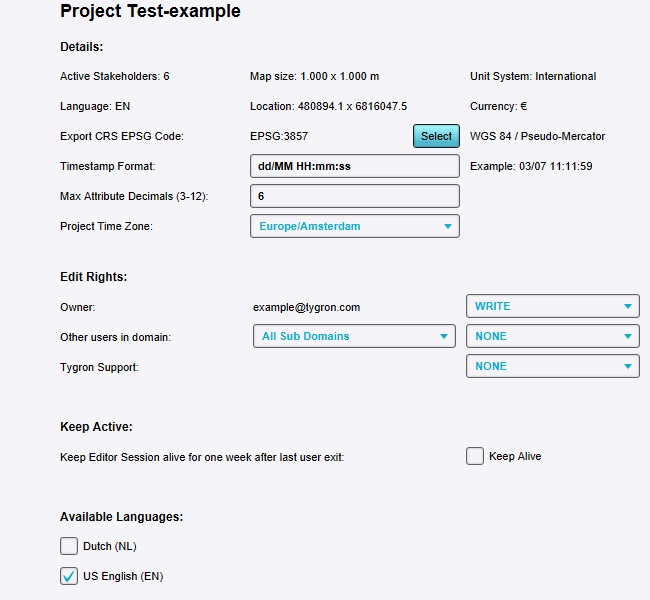Image resolution: width=650 pixels, height=600 pixels.
Task: Click the arrow on Tygron Support dropdown
Action: 627,366
